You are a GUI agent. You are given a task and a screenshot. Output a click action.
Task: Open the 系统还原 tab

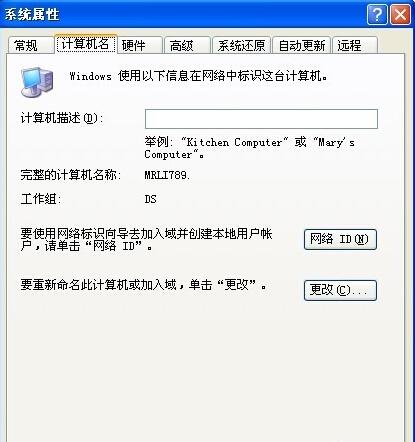241,45
